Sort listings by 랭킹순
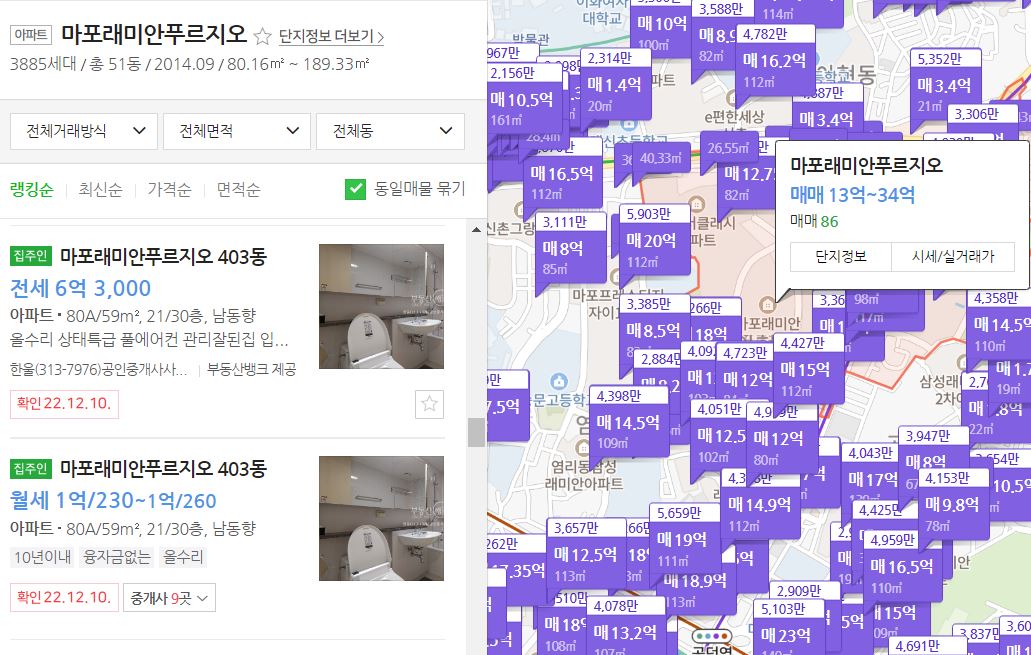The image size is (1031, 655). [32, 189]
